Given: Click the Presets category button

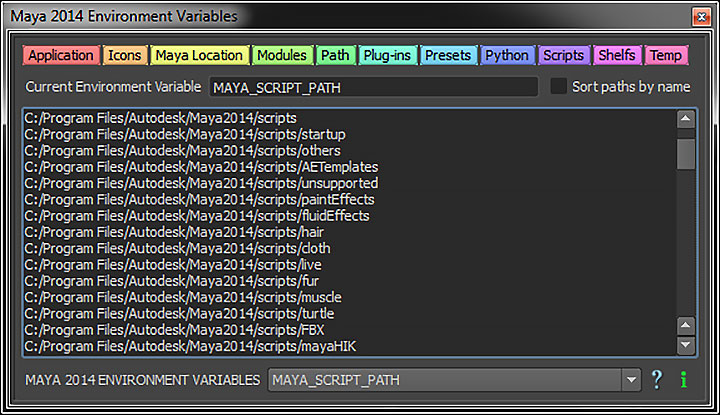Looking at the screenshot, I should (448, 56).
